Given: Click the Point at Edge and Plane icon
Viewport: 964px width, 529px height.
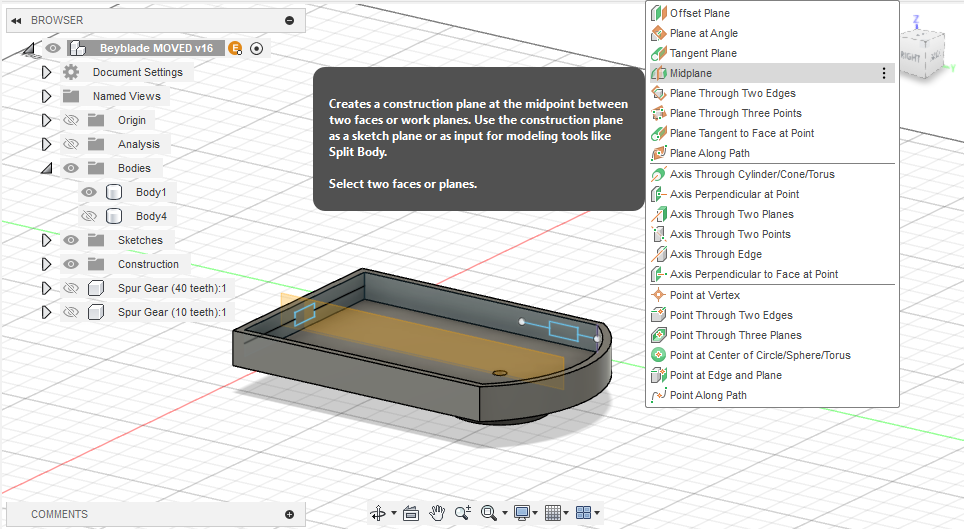Looking at the screenshot, I should [x=658, y=375].
